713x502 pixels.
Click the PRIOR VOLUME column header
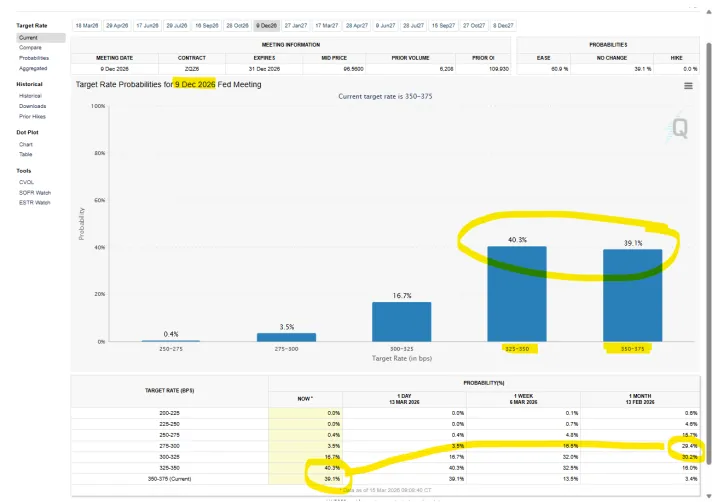pos(411,58)
